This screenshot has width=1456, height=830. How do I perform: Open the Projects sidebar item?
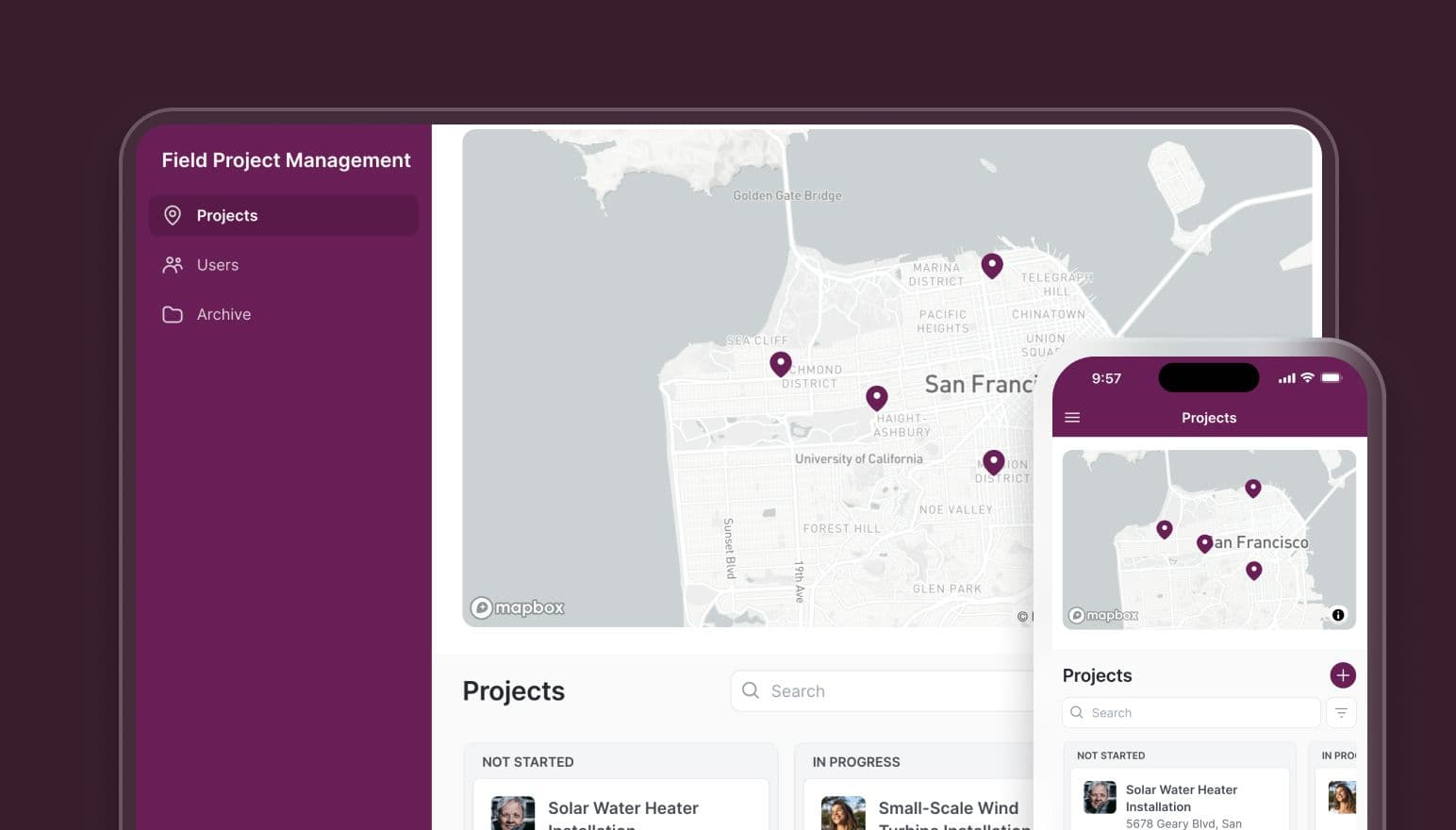click(283, 216)
